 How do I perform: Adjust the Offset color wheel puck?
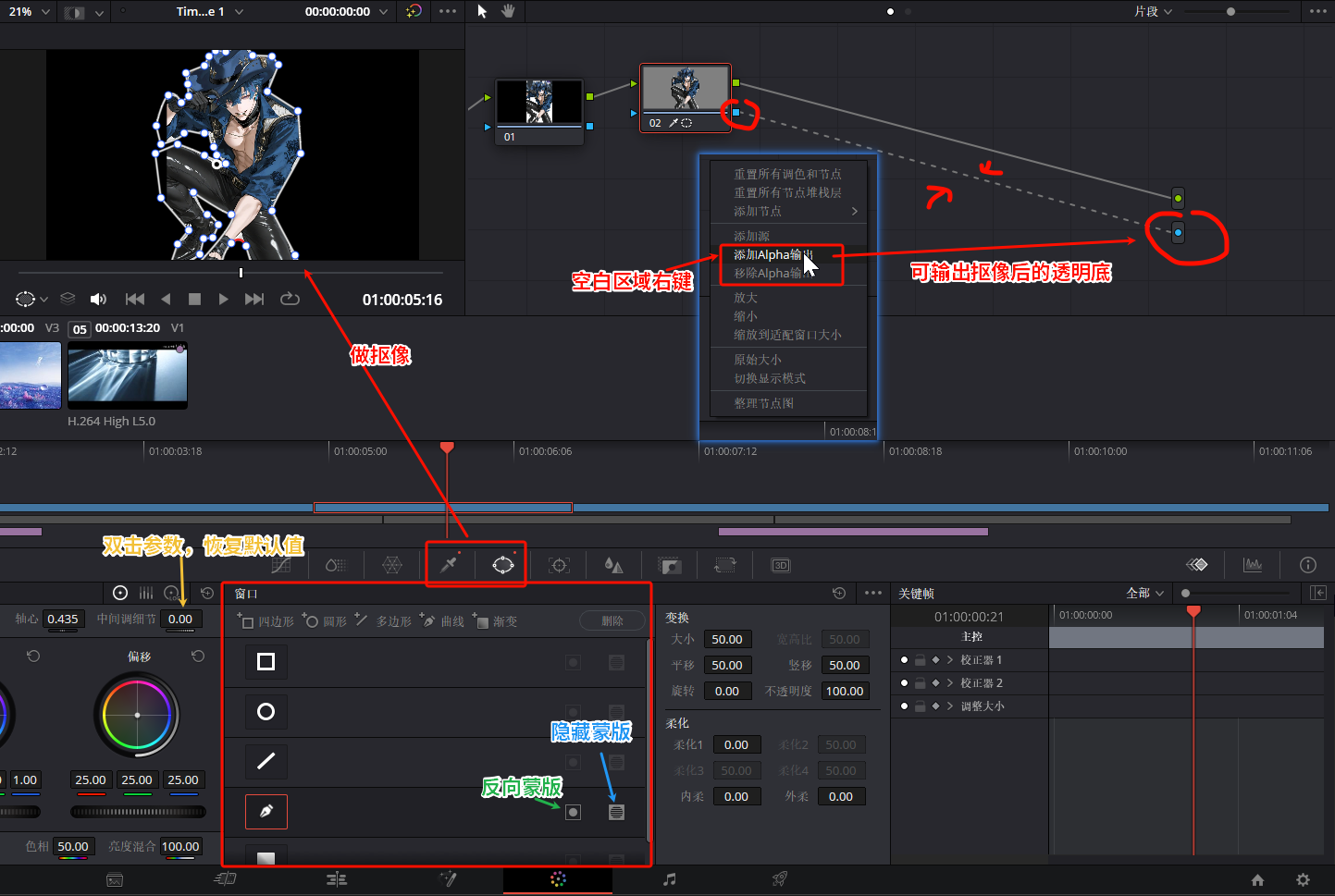137,715
